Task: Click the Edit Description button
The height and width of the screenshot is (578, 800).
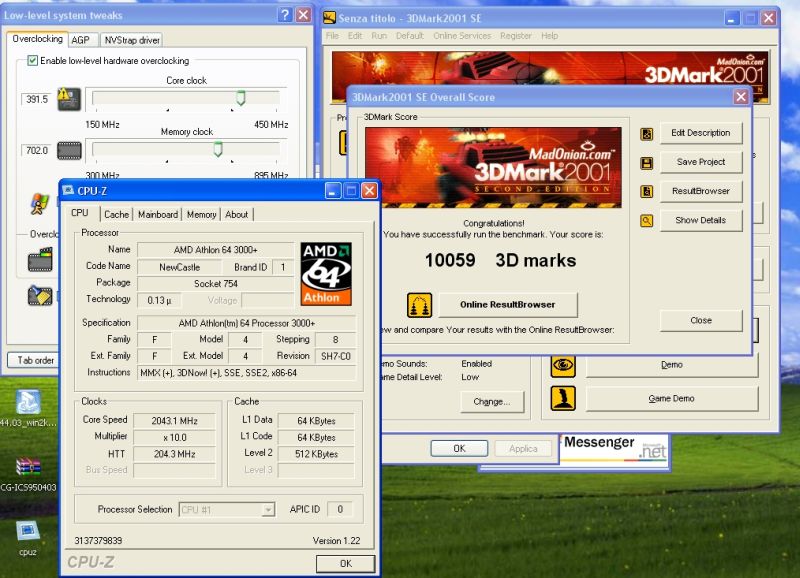Action: click(x=701, y=133)
